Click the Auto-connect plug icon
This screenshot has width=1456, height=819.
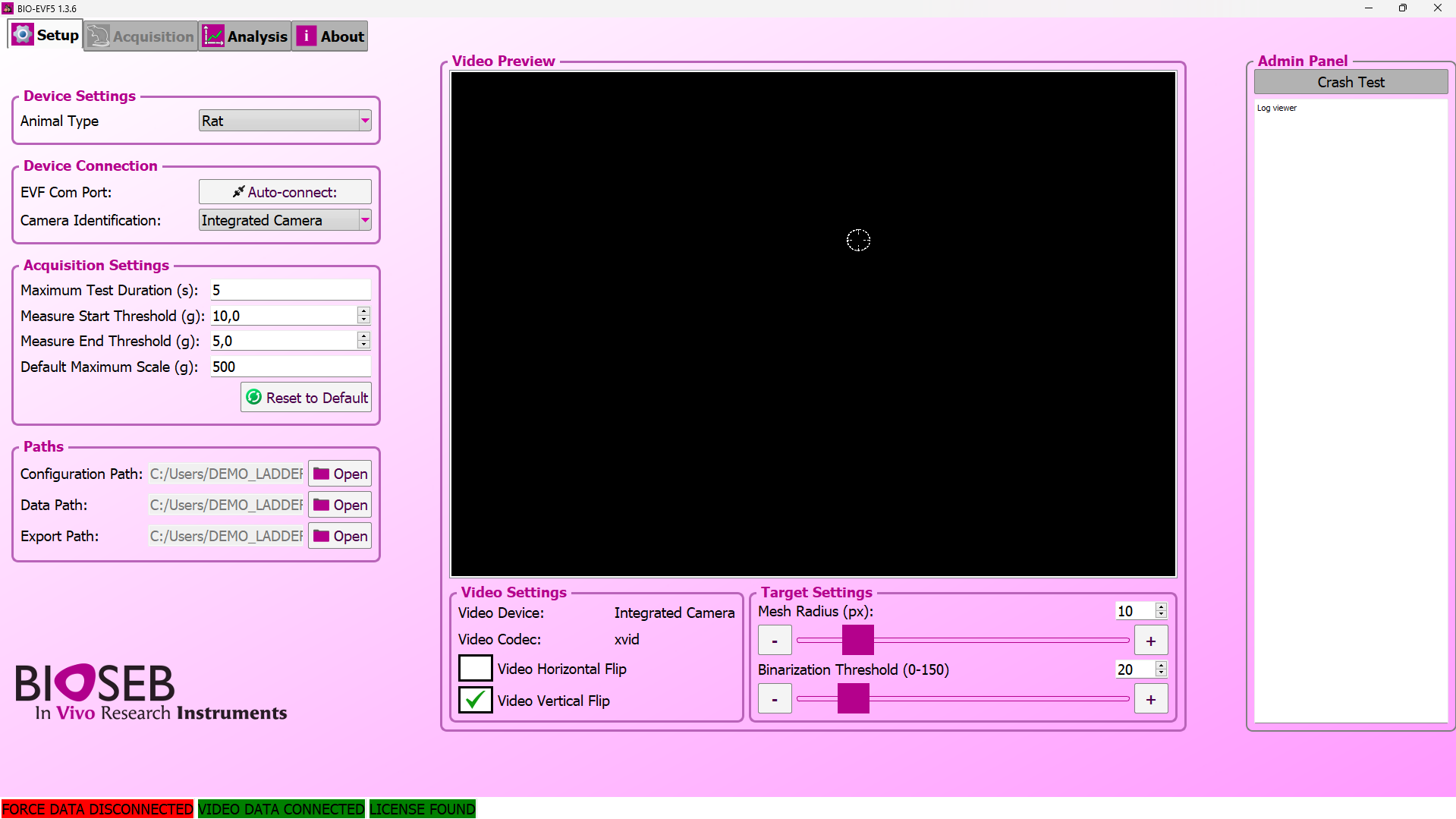coord(238,192)
